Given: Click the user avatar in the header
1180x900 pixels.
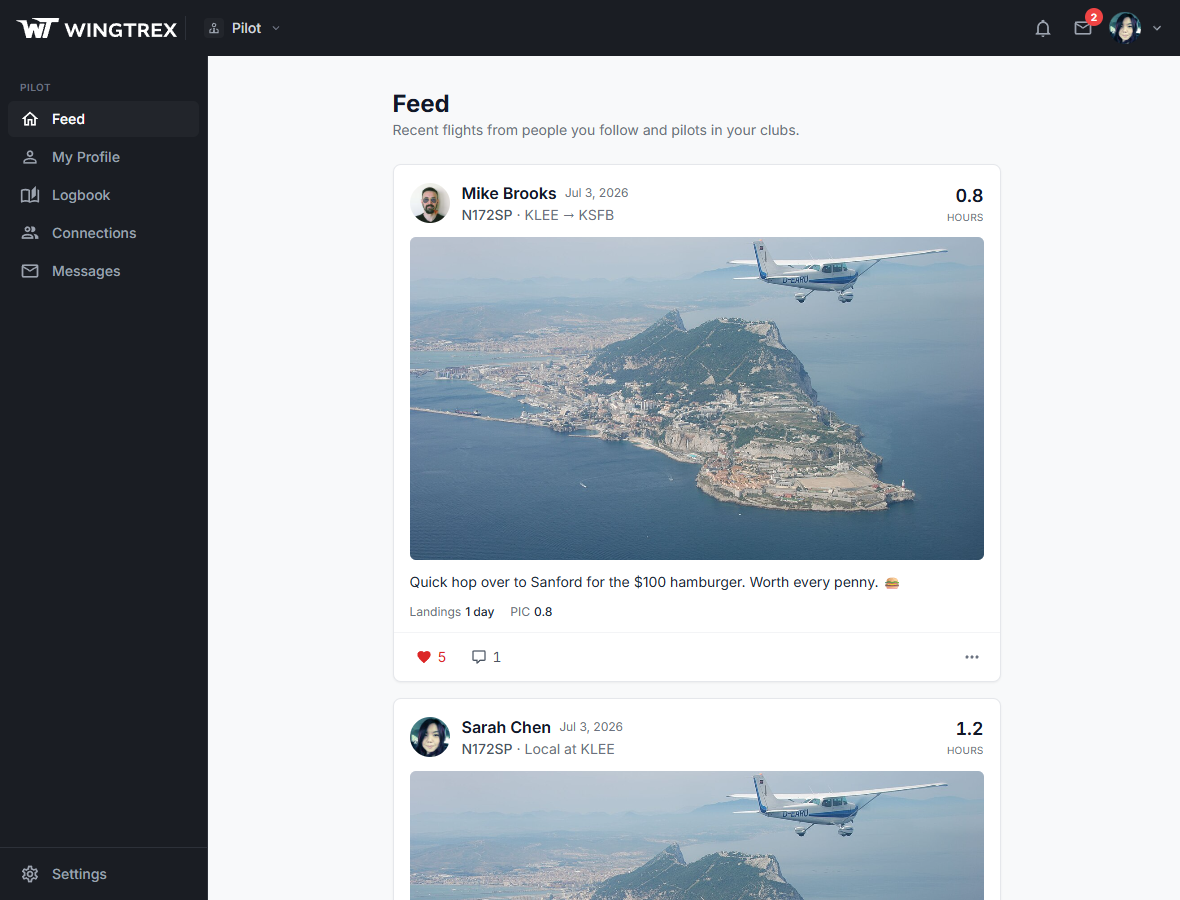Looking at the screenshot, I should tap(1125, 28).
